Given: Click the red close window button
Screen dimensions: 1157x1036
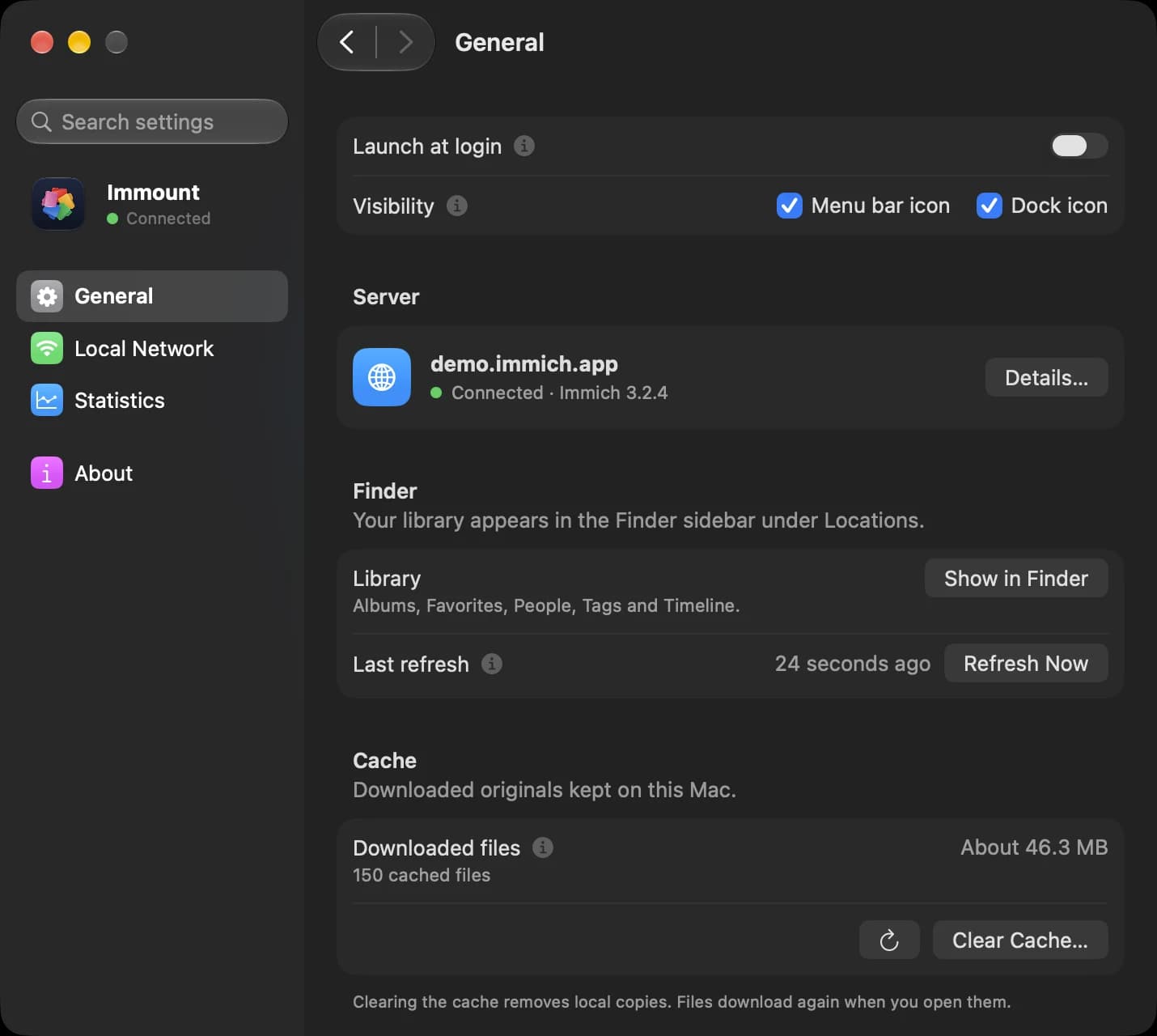Looking at the screenshot, I should [x=42, y=42].
